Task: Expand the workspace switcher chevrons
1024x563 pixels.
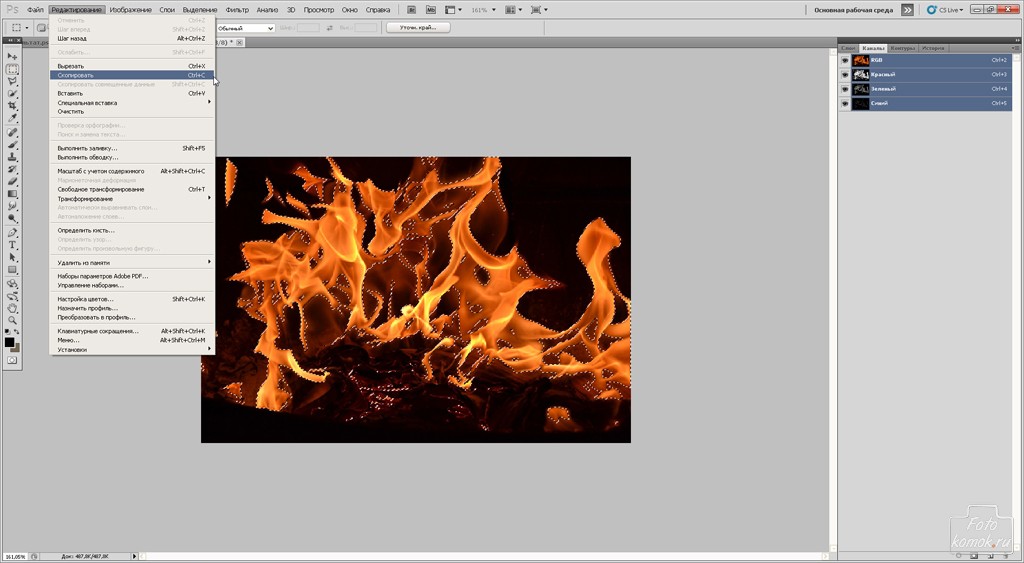Action: pos(907,10)
